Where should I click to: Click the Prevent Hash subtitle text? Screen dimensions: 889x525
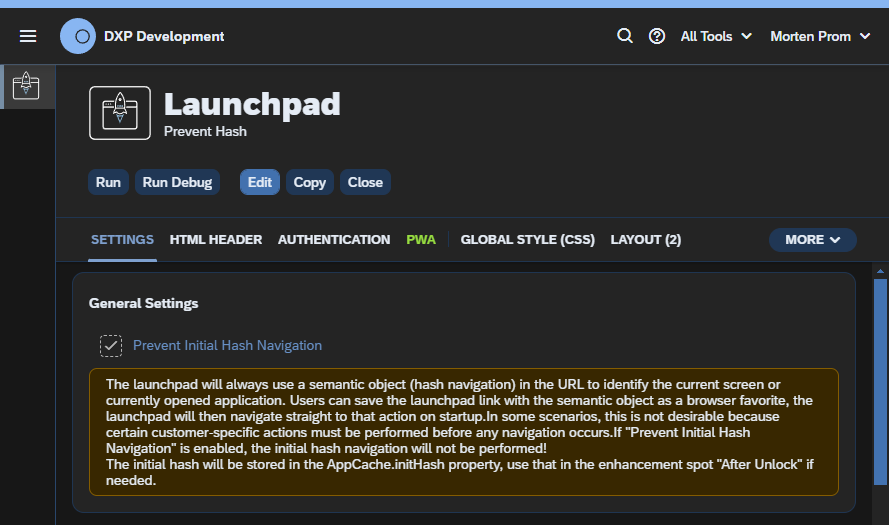coord(205,131)
